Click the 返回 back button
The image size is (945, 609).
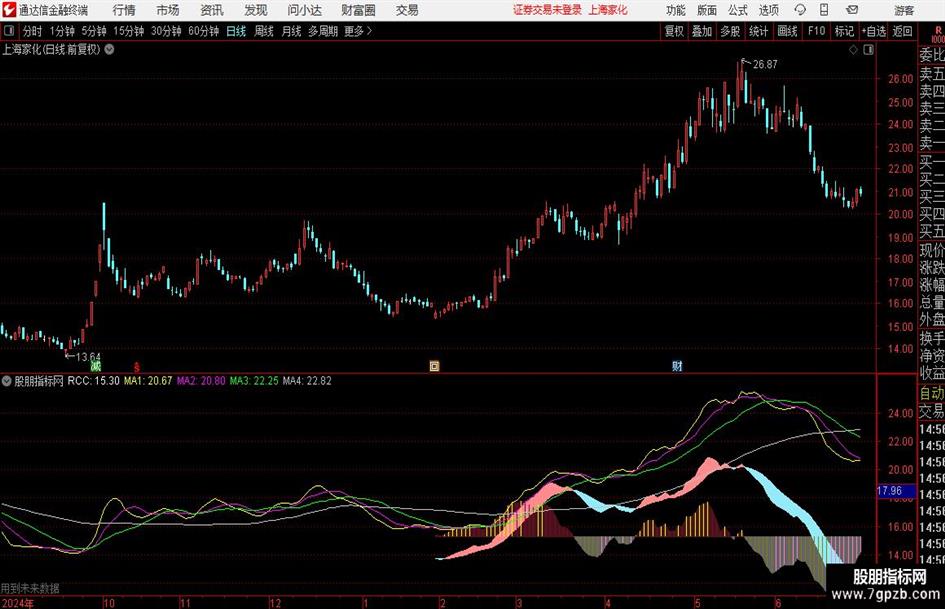tap(902, 31)
